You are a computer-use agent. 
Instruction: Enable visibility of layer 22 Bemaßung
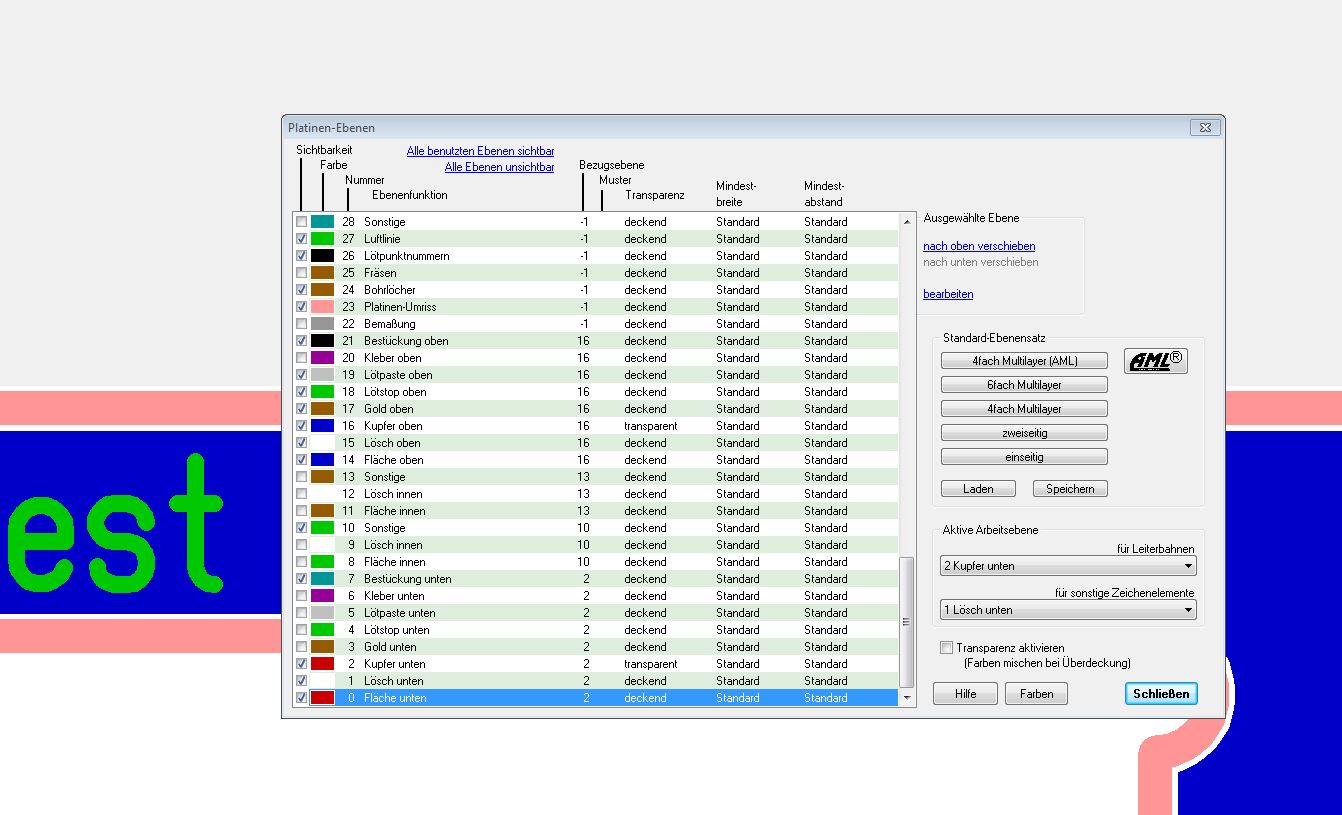(302, 324)
